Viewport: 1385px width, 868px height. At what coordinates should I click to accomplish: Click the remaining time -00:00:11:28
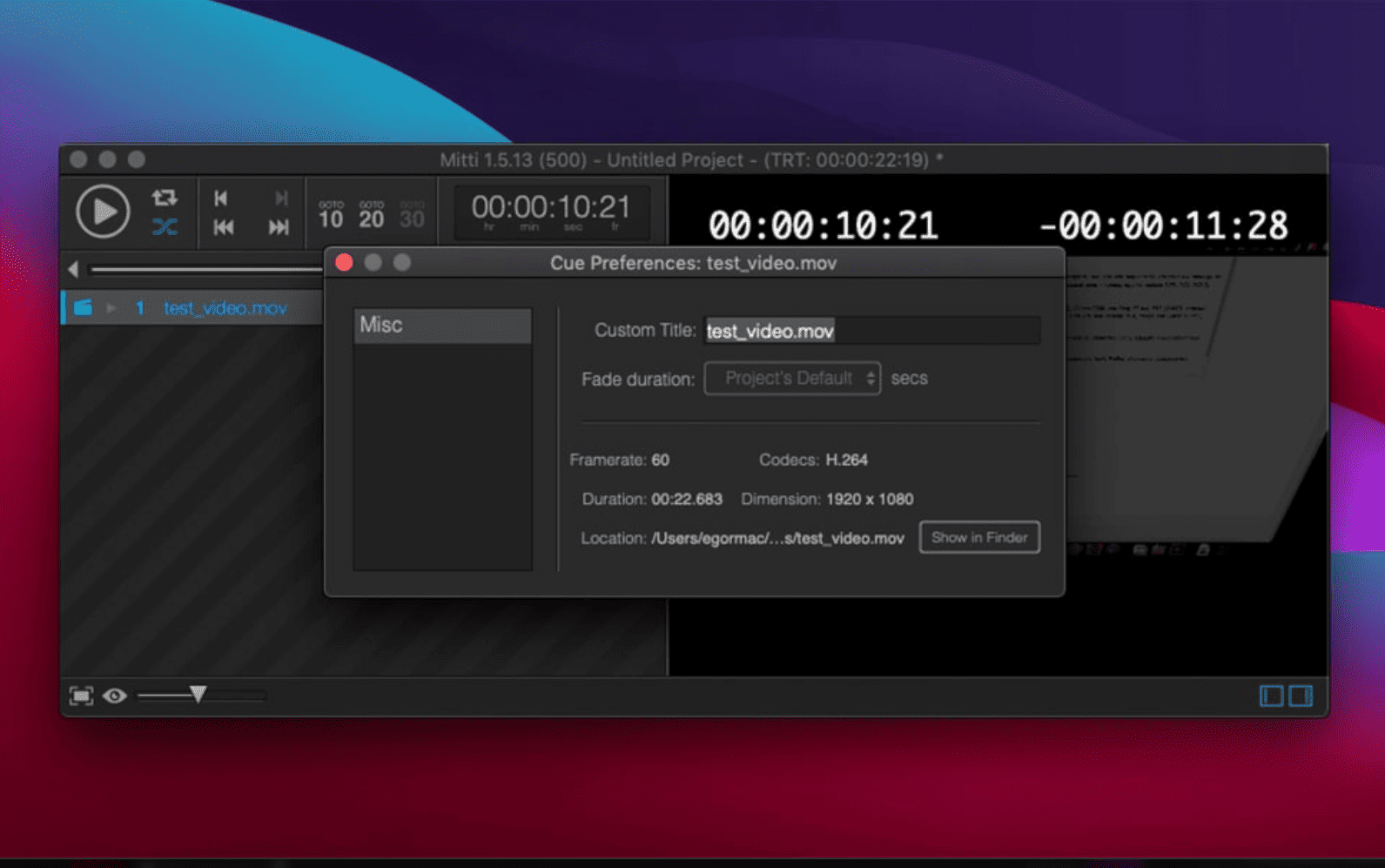tap(1164, 226)
